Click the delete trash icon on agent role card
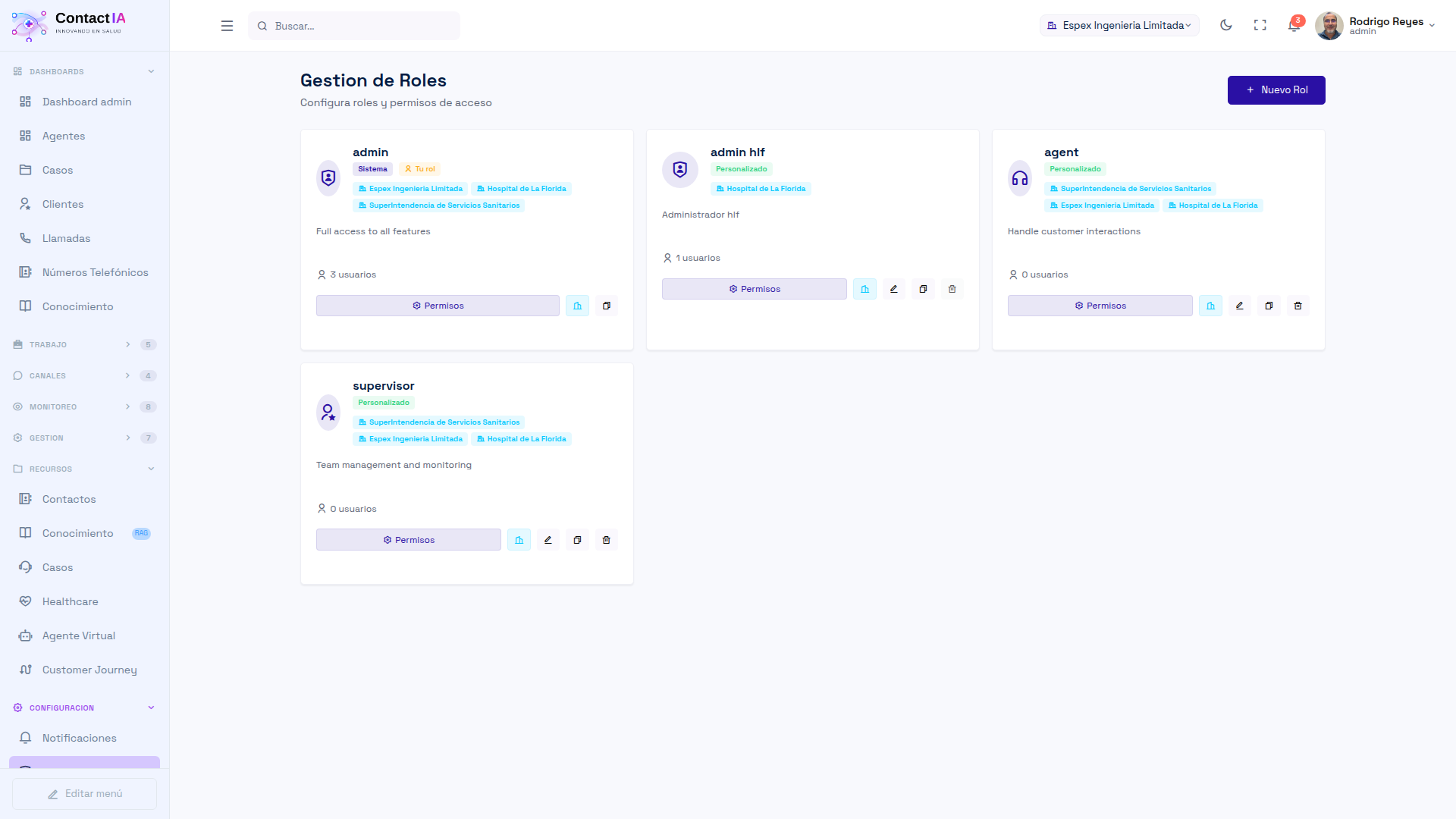The height and width of the screenshot is (819, 1456). [x=1298, y=306]
